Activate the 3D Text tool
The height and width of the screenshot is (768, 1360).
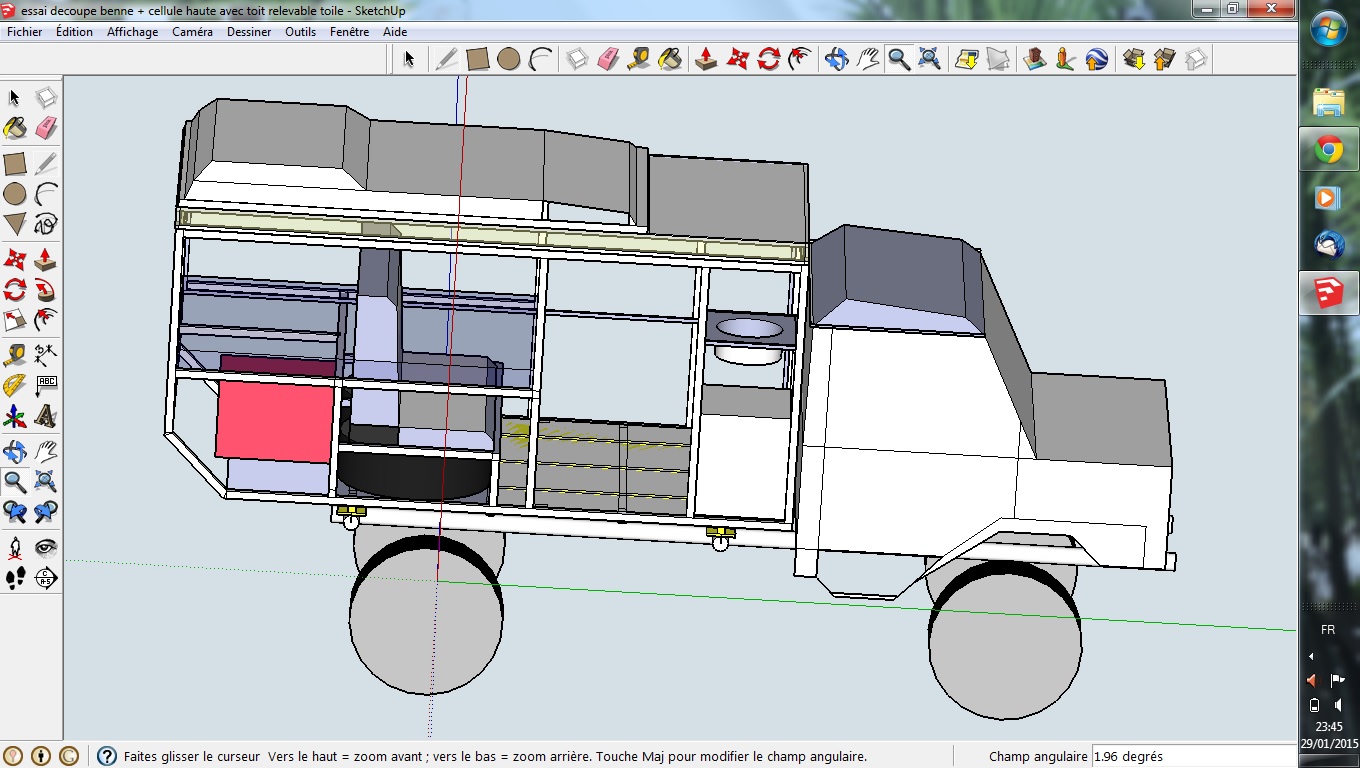click(x=46, y=416)
